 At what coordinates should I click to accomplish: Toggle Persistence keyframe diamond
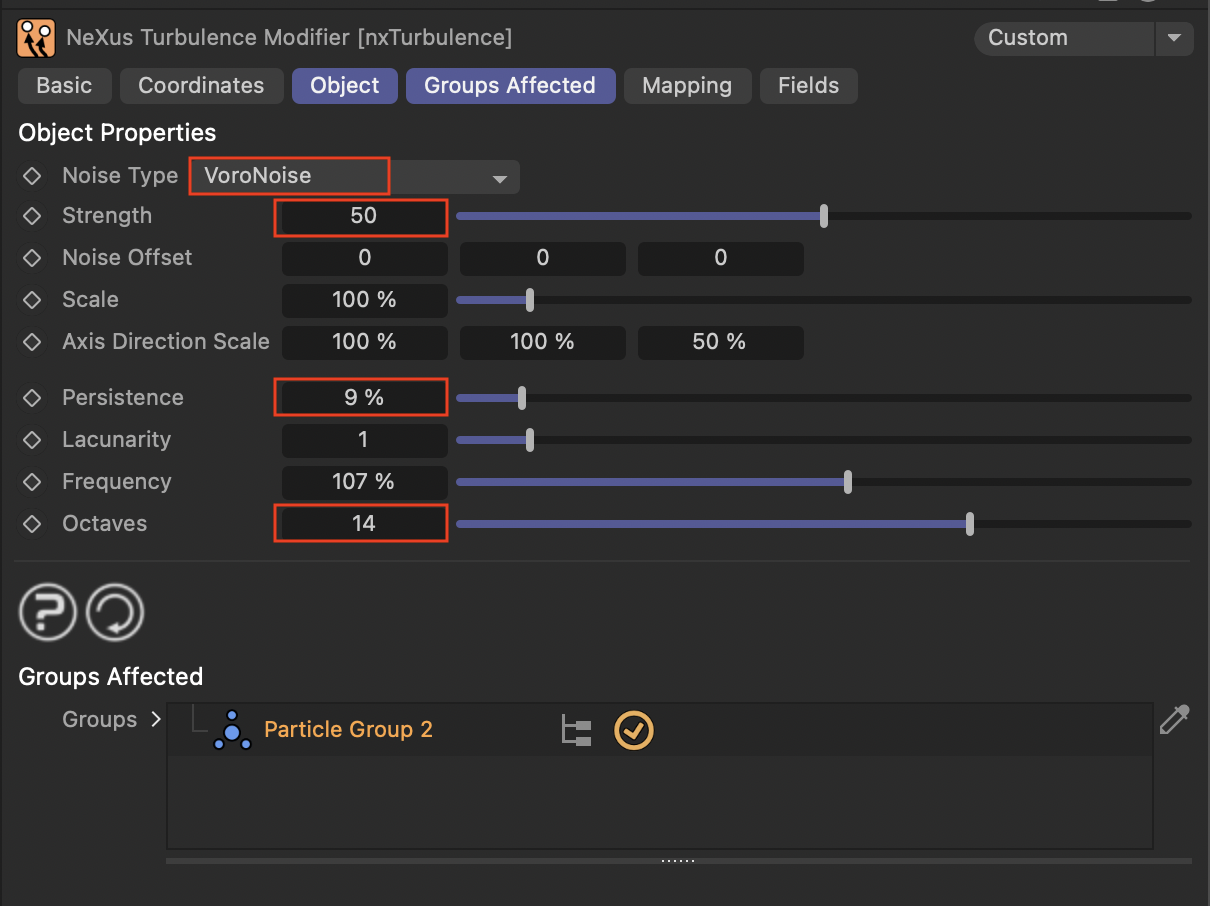[x=32, y=398]
